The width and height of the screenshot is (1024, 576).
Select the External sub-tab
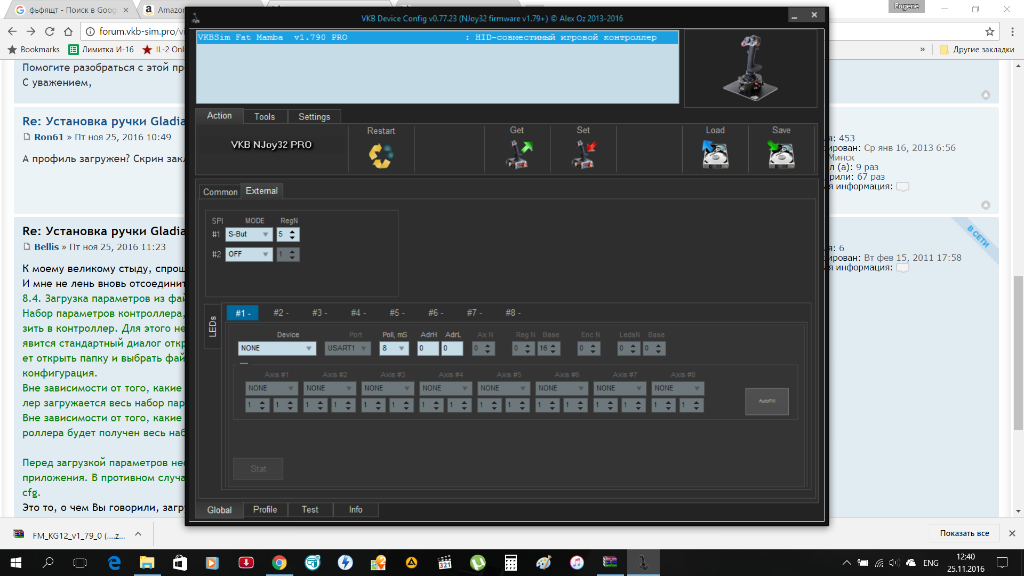(261, 191)
